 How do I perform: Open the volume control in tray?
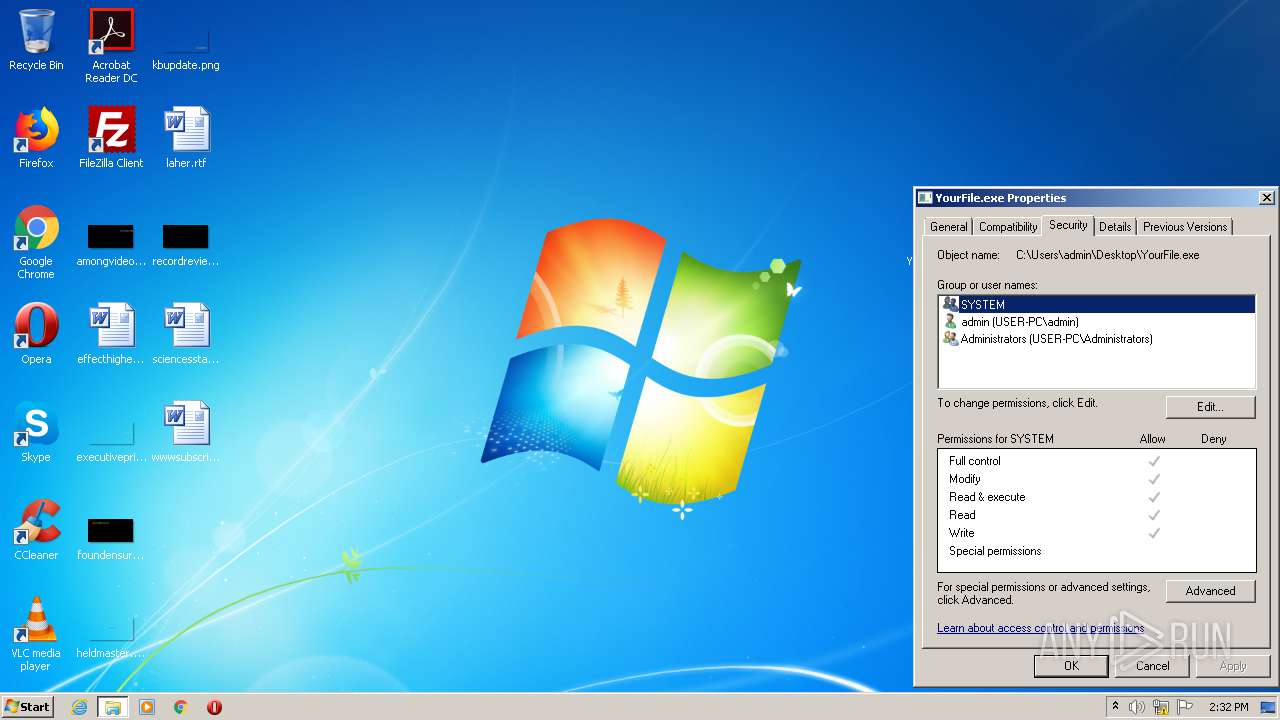(1137, 707)
